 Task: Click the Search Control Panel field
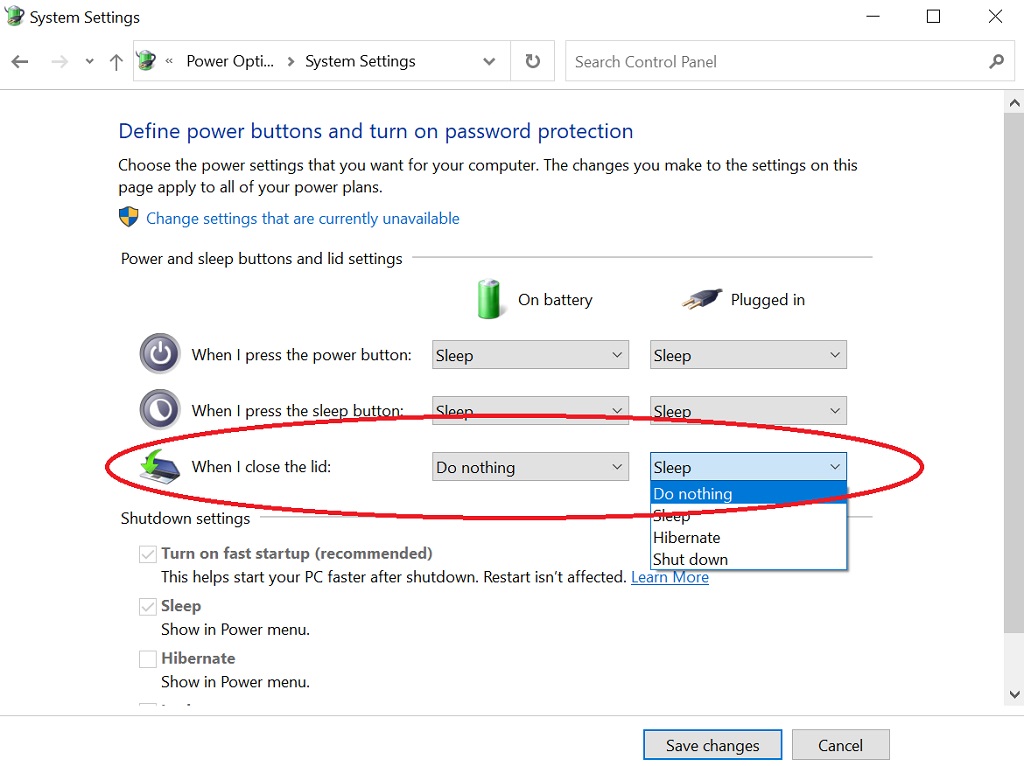click(777, 61)
